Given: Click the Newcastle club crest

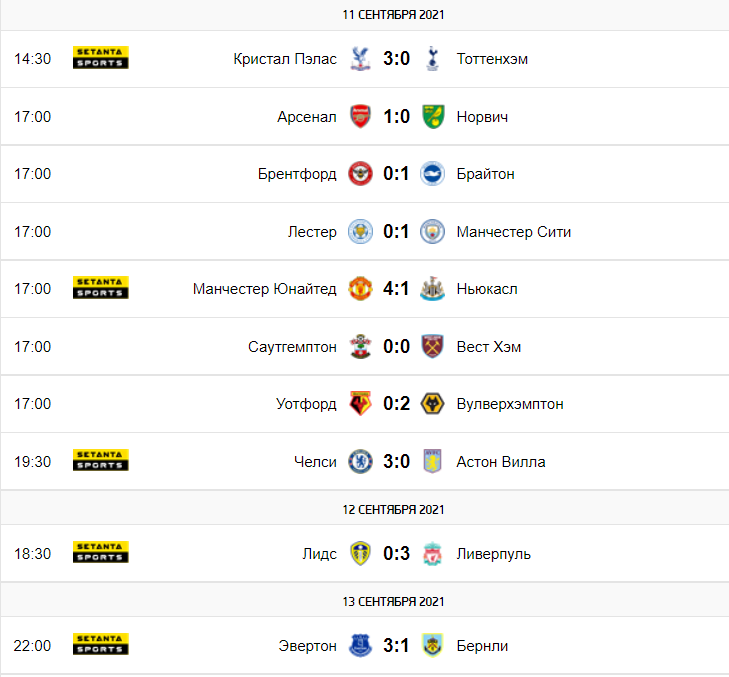Looking at the screenshot, I should point(432,289).
